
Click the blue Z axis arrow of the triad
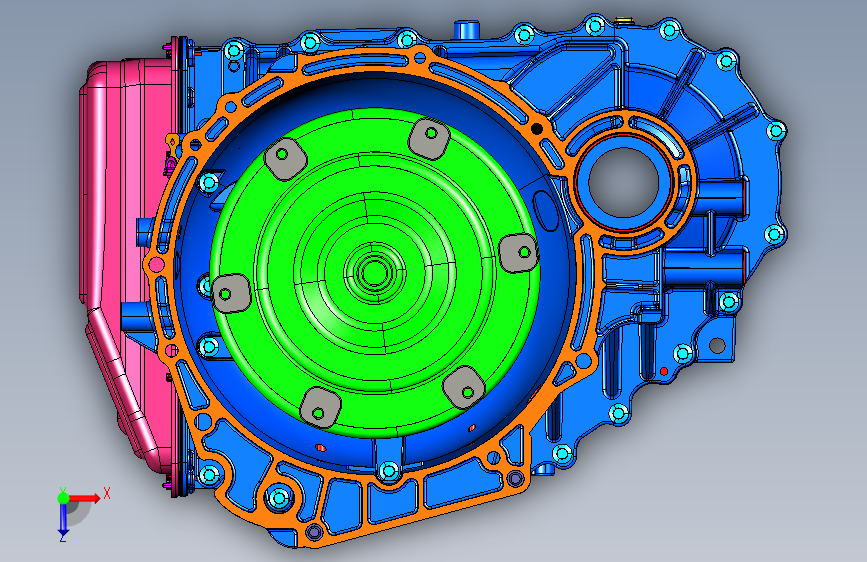[x=63, y=518]
